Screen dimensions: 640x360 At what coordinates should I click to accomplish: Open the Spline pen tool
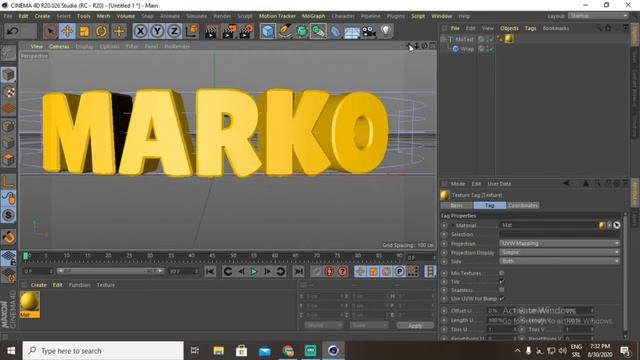(285, 31)
